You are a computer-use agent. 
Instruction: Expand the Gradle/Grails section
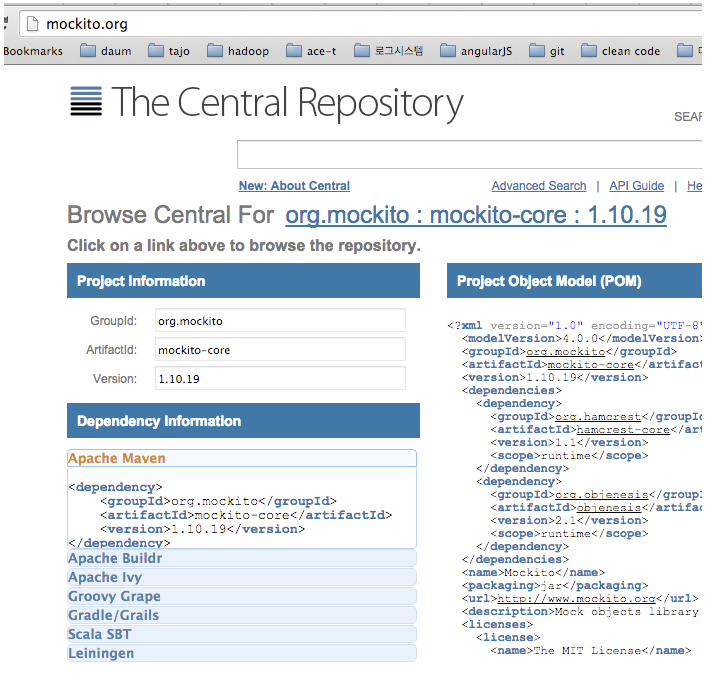point(242,615)
